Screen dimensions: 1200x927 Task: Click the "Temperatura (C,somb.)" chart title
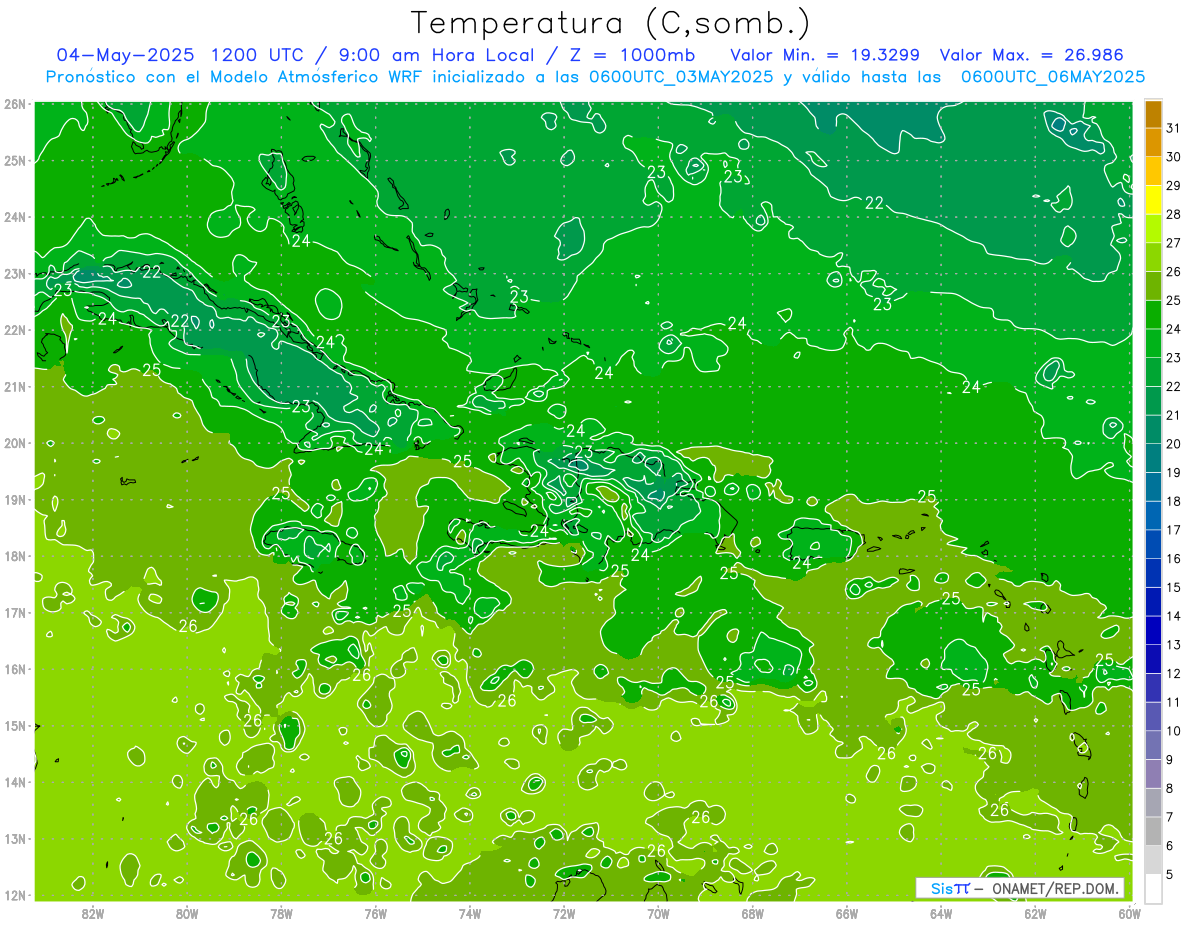click(x=610, y=23)
